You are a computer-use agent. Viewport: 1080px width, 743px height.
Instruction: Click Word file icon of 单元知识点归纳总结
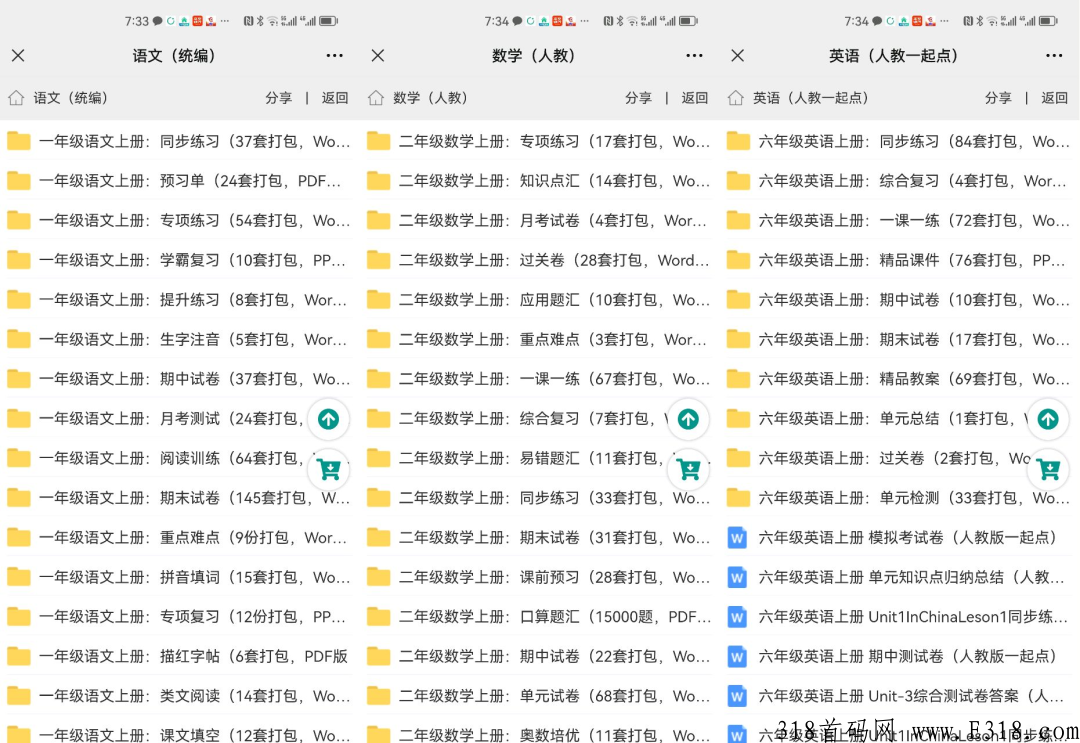(x=737, y=577)
